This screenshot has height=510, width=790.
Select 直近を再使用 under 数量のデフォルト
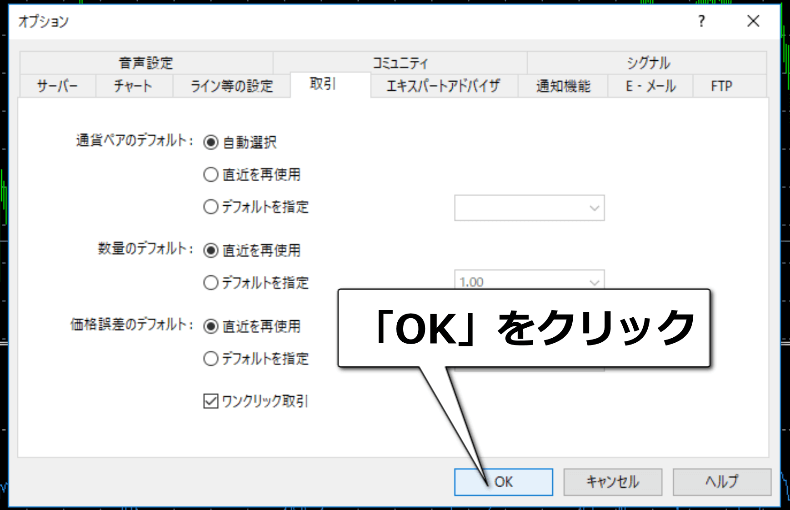point(252,250)
